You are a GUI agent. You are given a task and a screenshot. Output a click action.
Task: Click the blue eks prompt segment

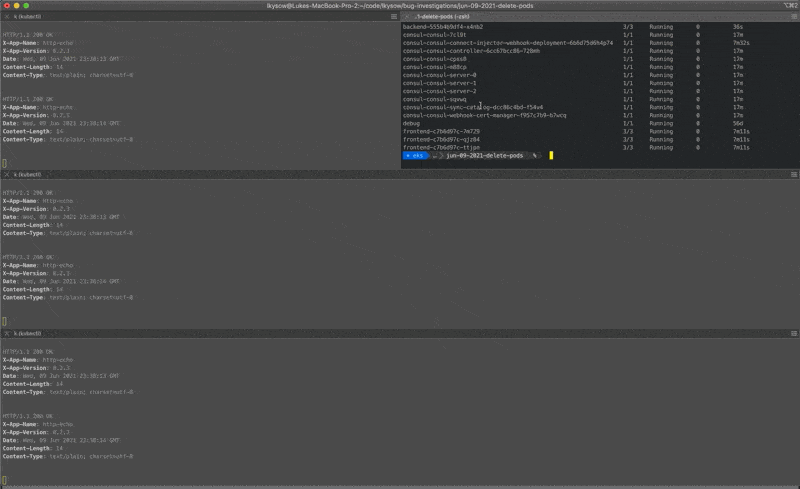coord(415,156)
